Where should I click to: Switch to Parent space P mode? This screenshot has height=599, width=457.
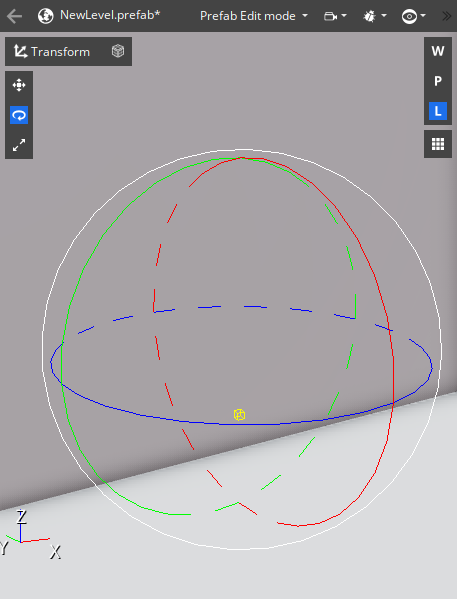click(x=438, y=81)
